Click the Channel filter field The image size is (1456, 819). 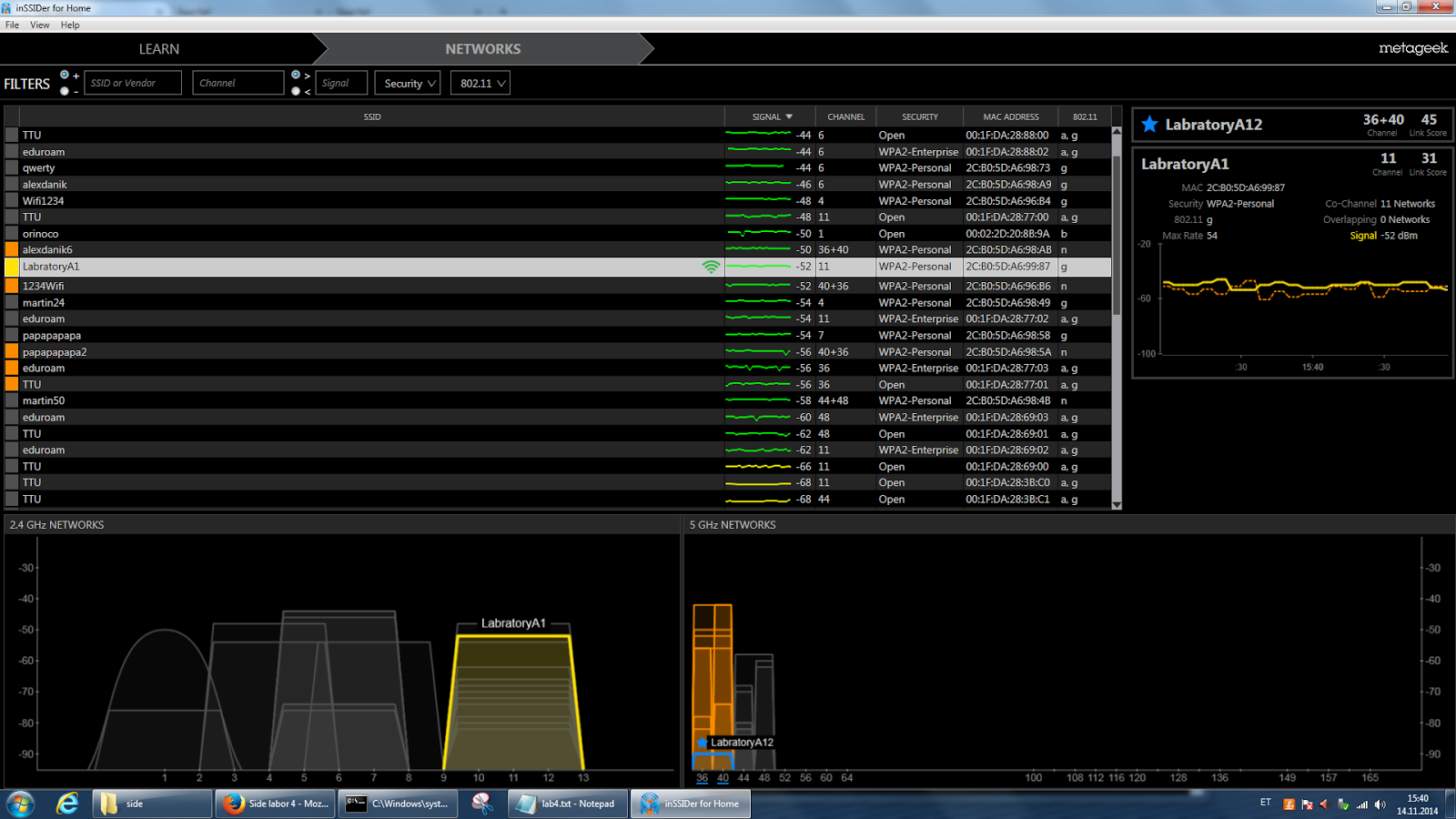[238, 83]
